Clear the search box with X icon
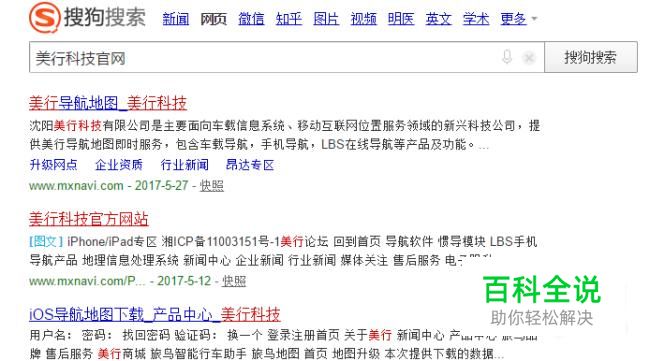Image resolution: width=650 pixels, height=361 pixels. tap(529, 58)
